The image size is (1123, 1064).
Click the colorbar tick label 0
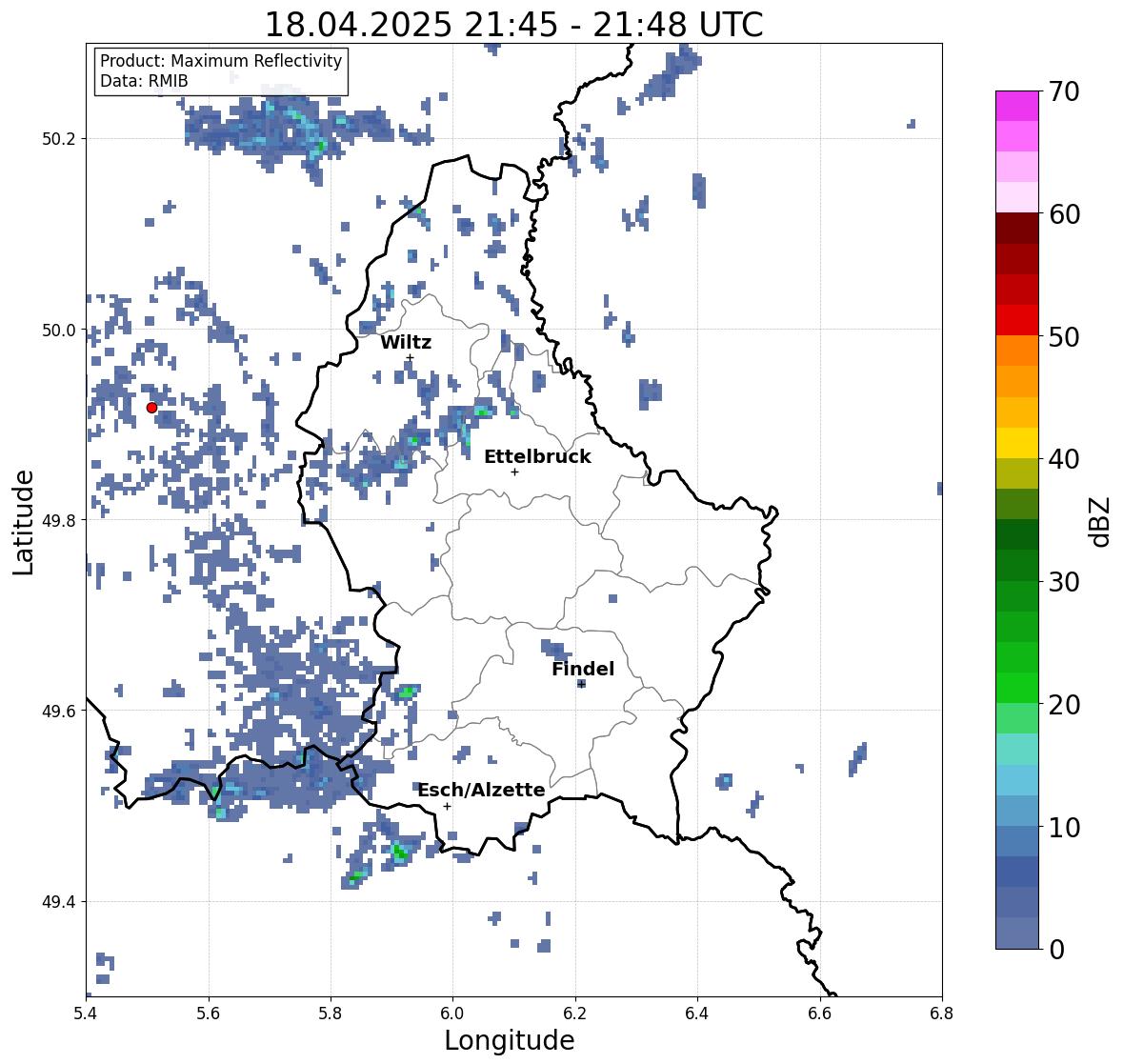1056,950
